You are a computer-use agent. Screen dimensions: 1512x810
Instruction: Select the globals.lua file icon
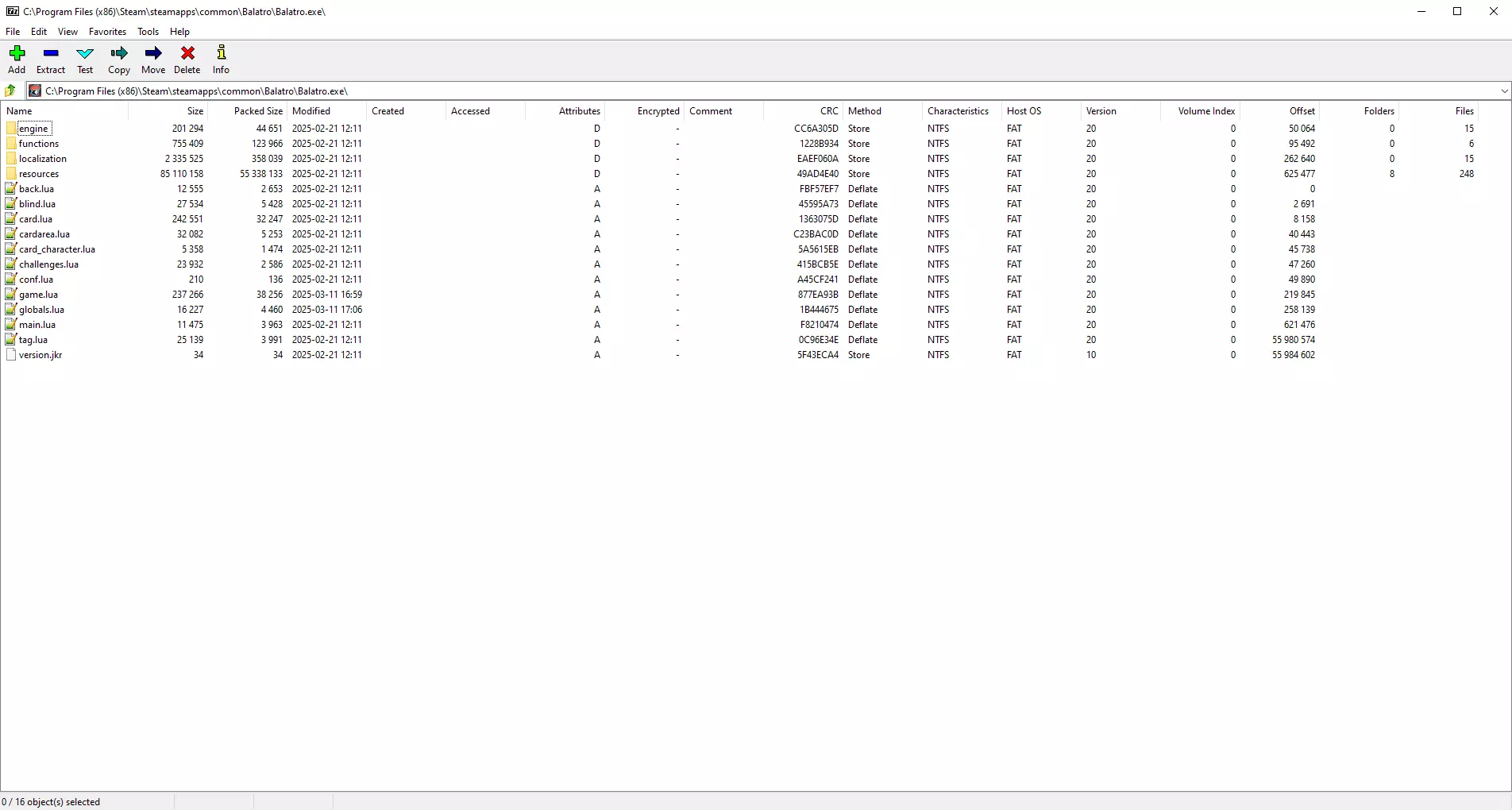11,310
